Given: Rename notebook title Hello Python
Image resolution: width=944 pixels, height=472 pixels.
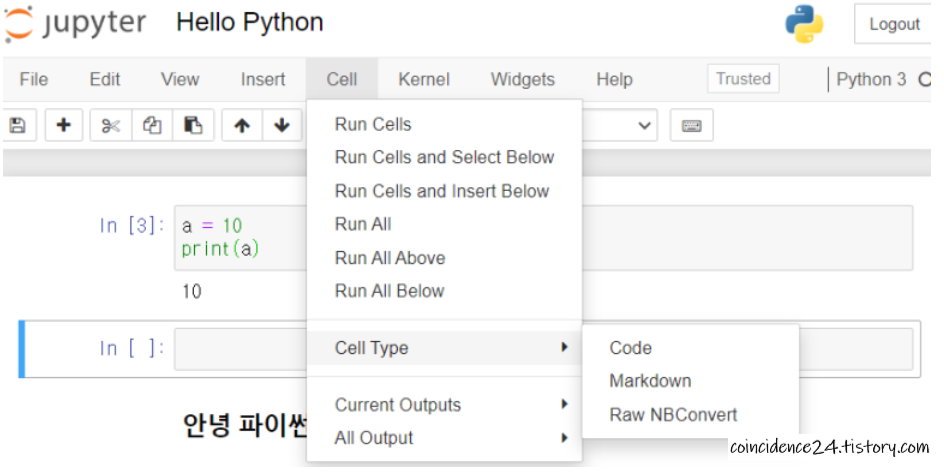Looking at the screenshot, I should click(x=249, y=23).
